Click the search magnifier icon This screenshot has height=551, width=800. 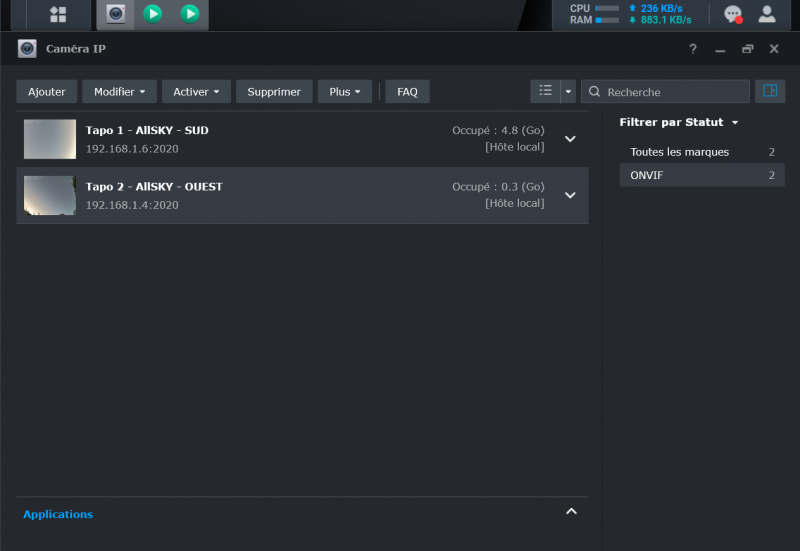594,92
